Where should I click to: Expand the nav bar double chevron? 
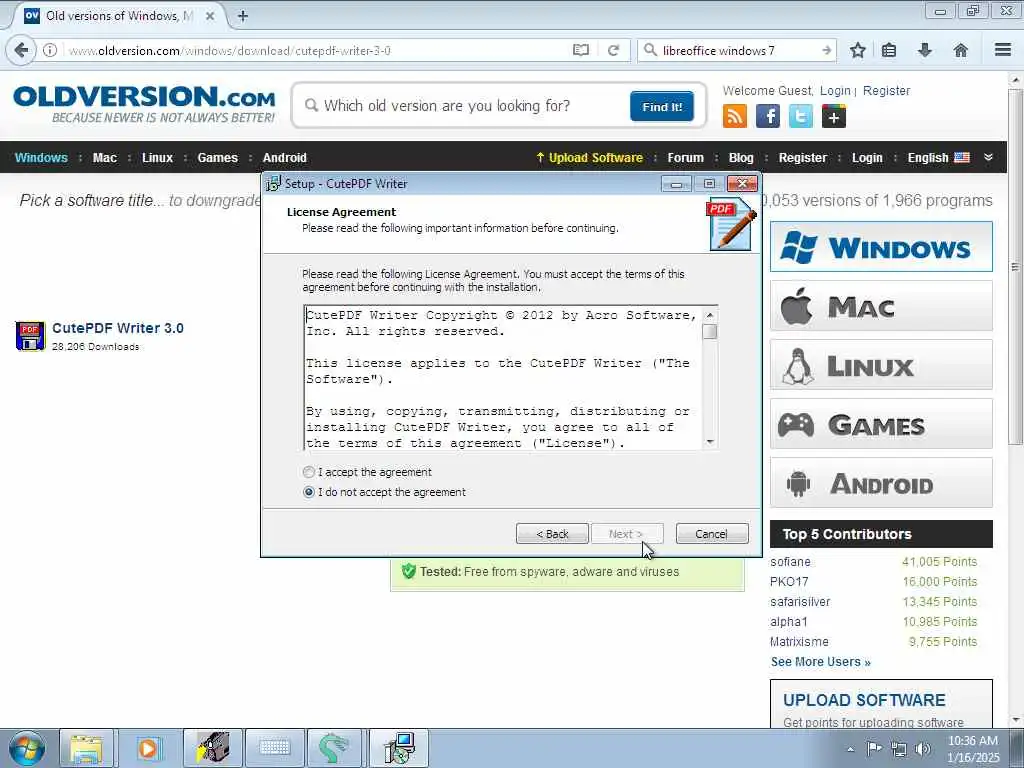pos(988,157)
